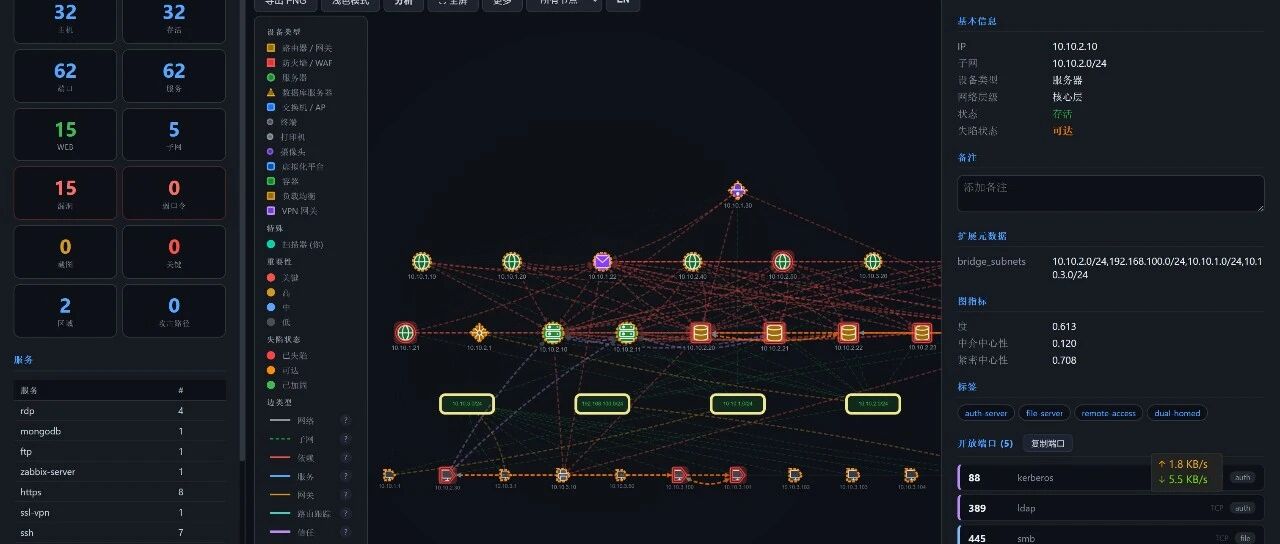Toggle 路由器 / 网关 legend filter
Viewport: 1280px width, 544px height.
(299, 47)
